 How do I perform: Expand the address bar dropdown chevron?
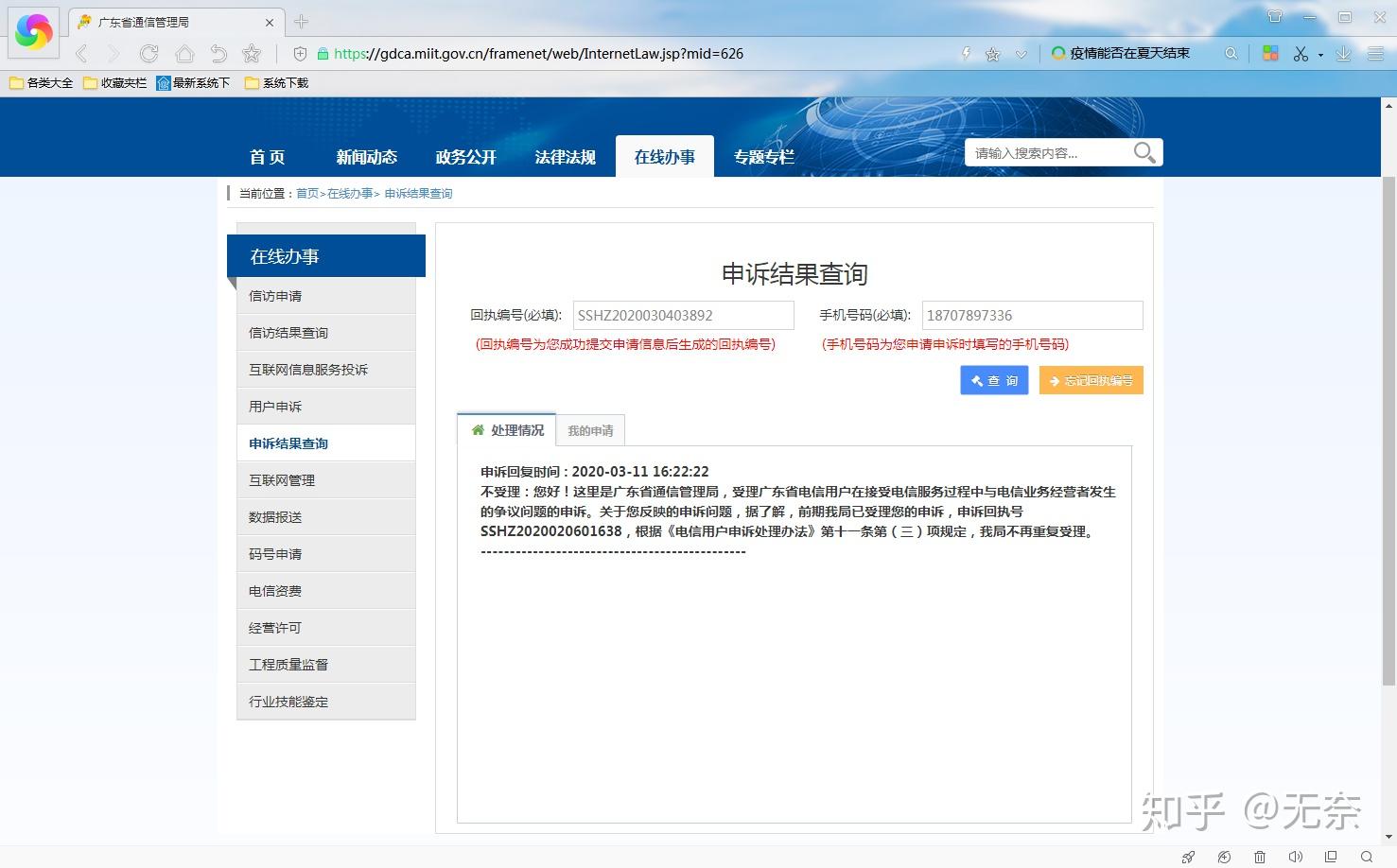click(1021, 54)
